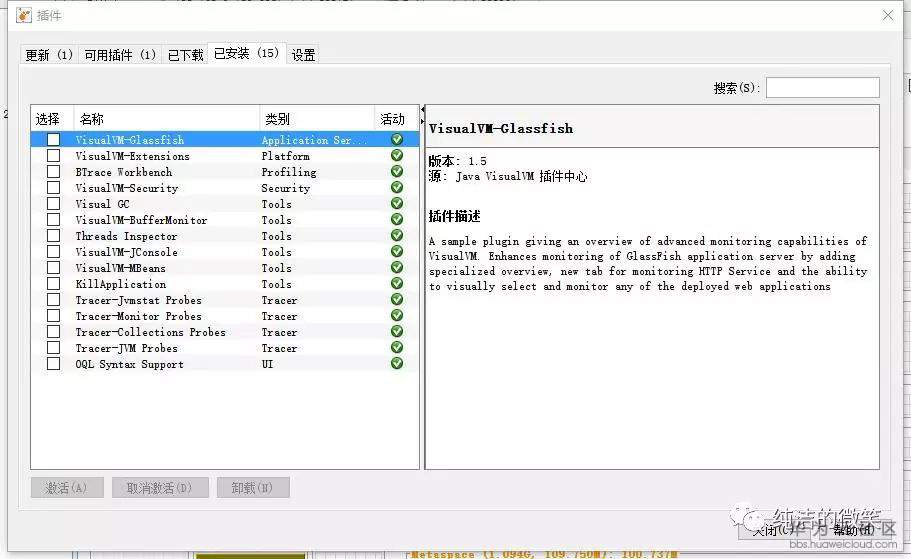The height and width of the screenshot is (559, 911).
Task: Click 'Application Ser...' category cell
Action: 314,140
